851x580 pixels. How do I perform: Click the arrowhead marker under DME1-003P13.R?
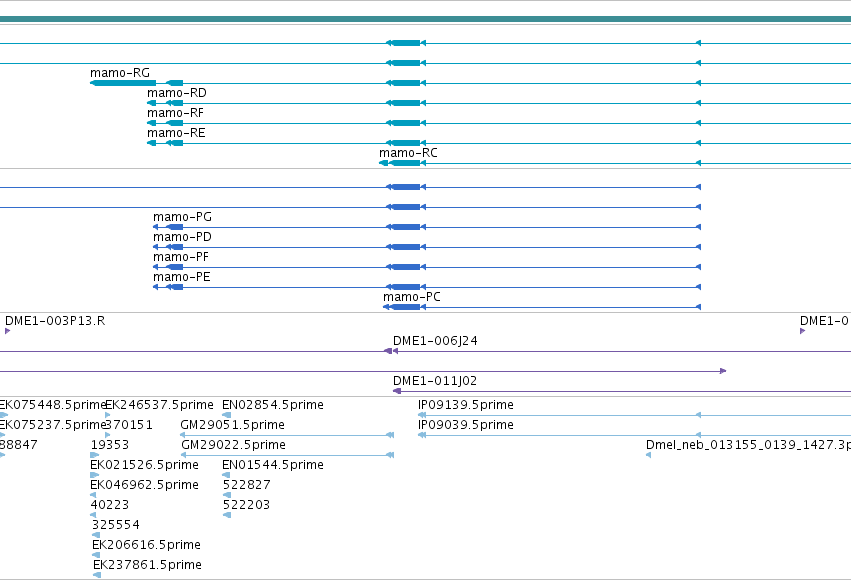(x=8, y=331)
